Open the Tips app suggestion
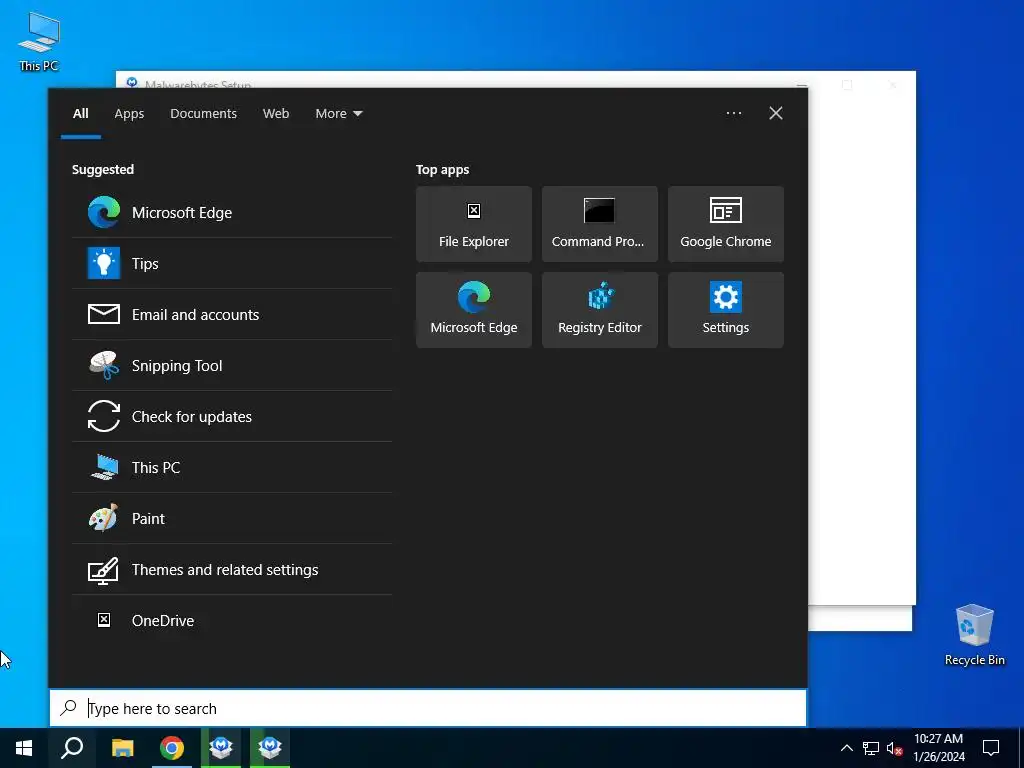 point(232,263)
